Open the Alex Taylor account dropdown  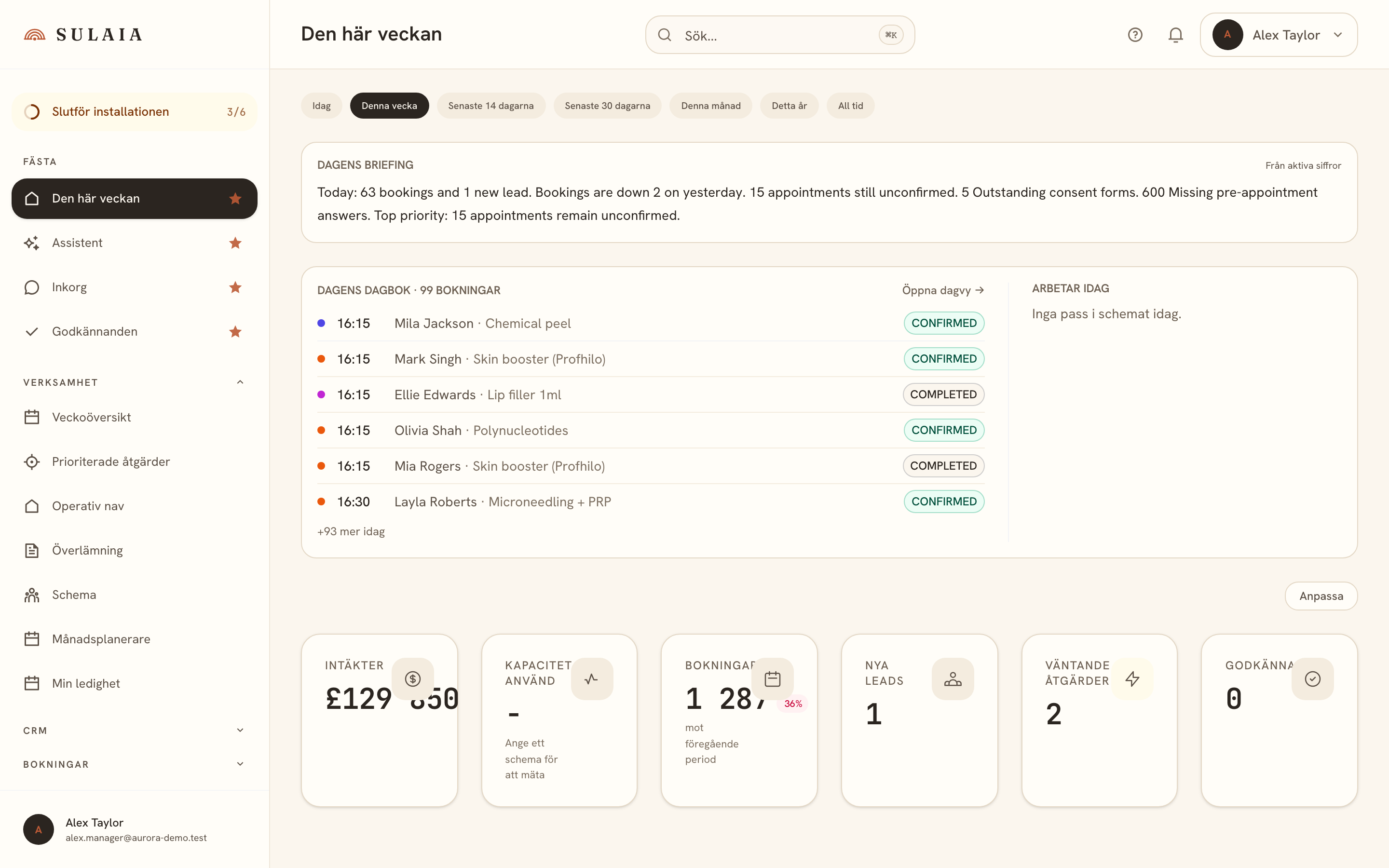(x=1278, y=35)
